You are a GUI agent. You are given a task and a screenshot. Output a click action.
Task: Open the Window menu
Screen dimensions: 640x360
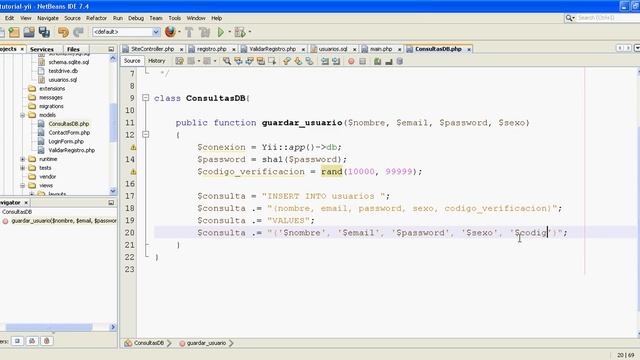pos(196,18)
